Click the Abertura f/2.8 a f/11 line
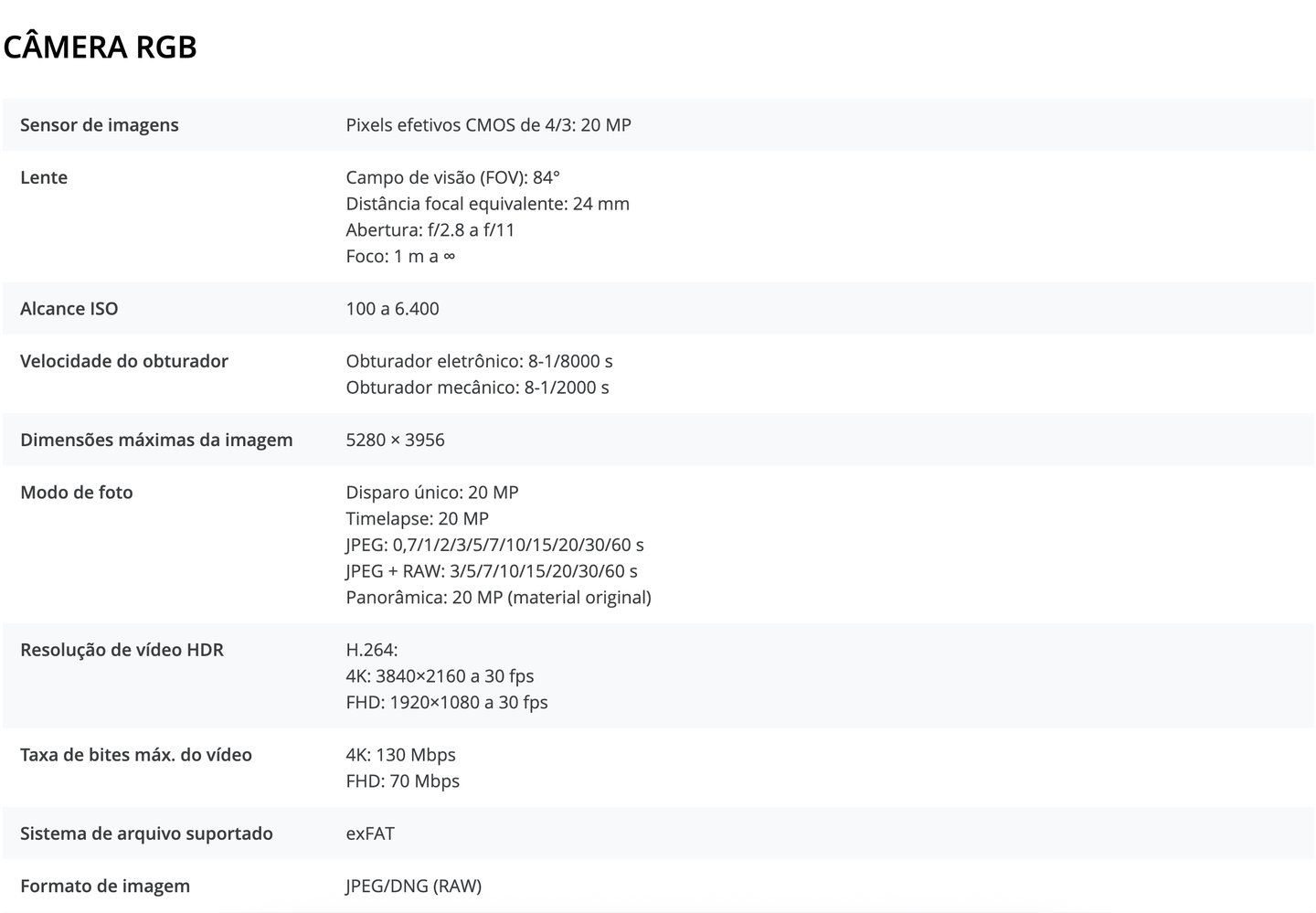The image size is (1316, 913). tap(430, 230)
